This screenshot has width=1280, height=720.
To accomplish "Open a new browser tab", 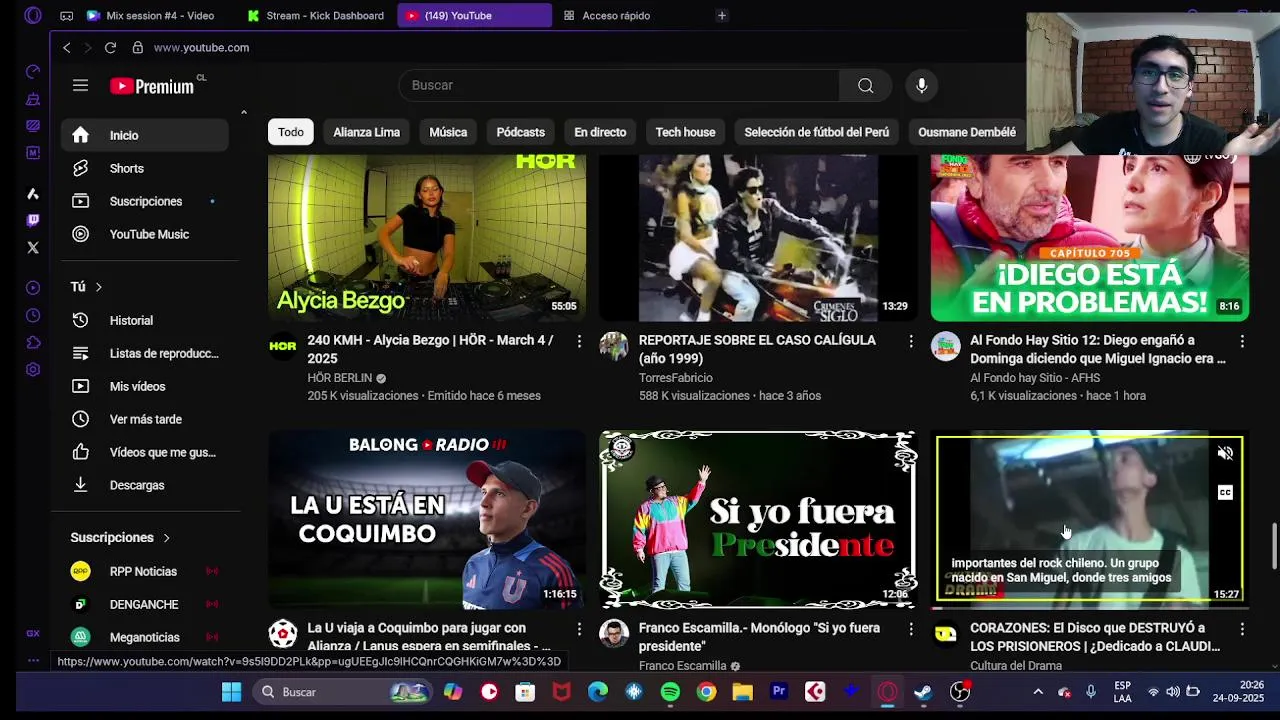I will 721,15.
